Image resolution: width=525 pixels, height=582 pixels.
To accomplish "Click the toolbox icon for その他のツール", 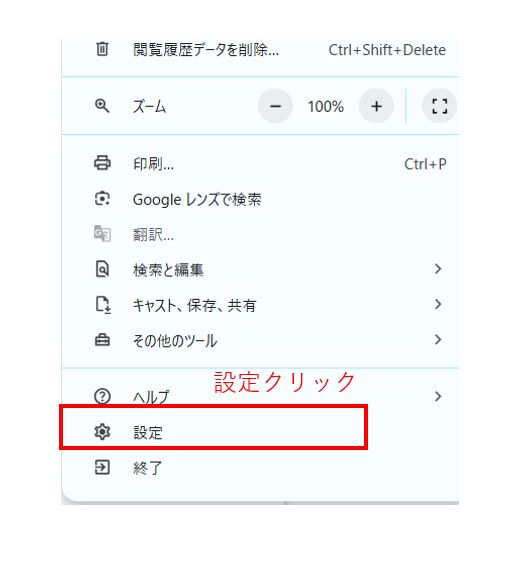I will tap(102, 340).
